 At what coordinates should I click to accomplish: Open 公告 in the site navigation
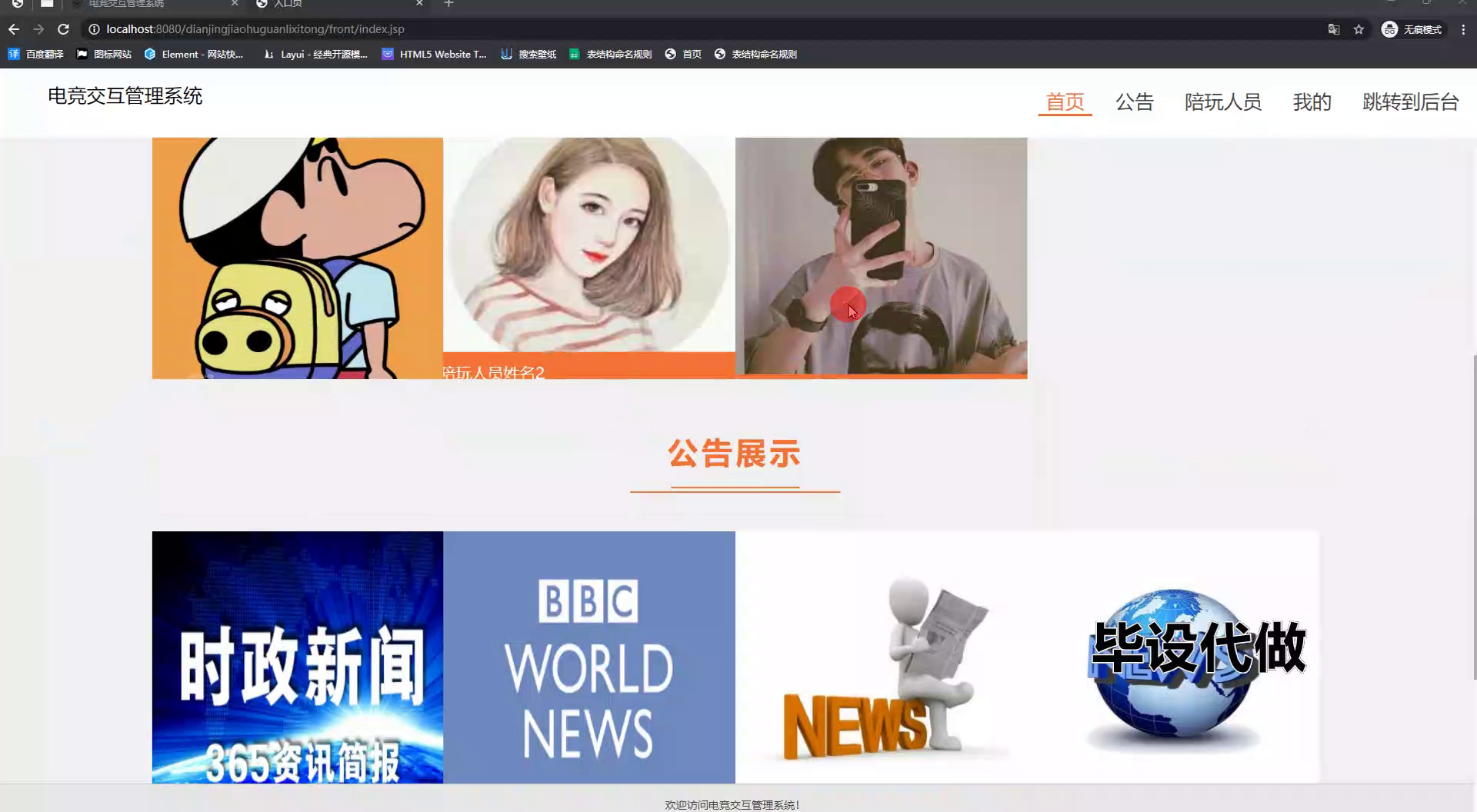coord(1135,101)
